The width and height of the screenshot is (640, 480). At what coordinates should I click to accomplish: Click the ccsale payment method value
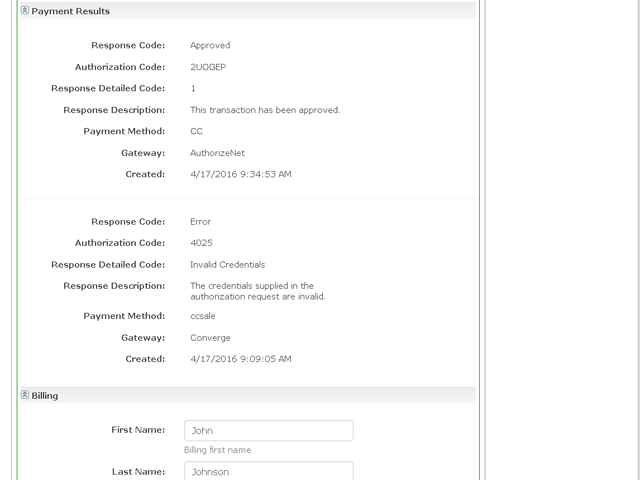203,316
